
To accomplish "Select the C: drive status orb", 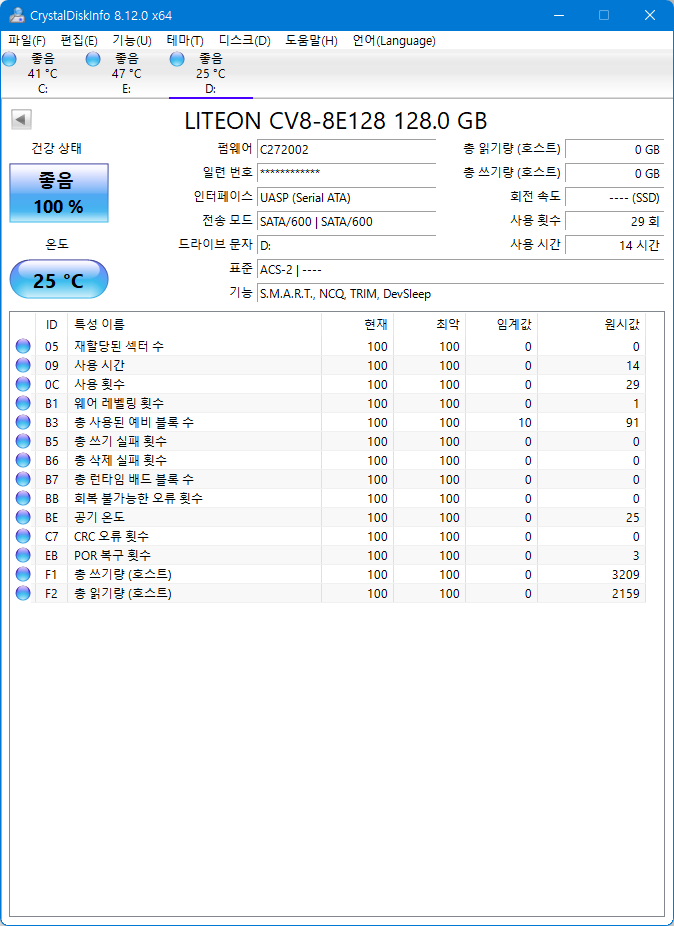I will pos(9,59).
